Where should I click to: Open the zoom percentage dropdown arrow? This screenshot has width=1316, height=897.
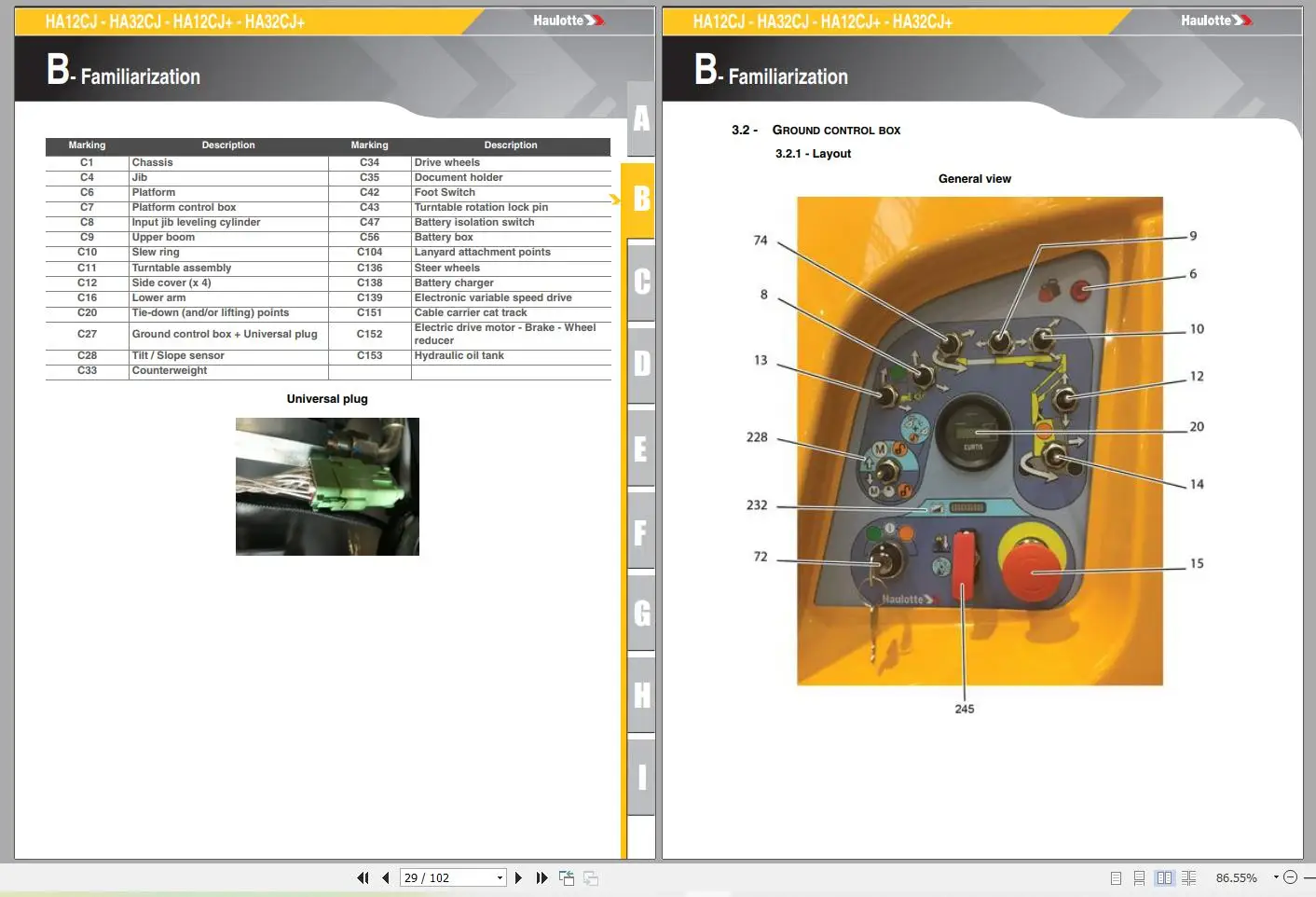(x=1275, y=877)
